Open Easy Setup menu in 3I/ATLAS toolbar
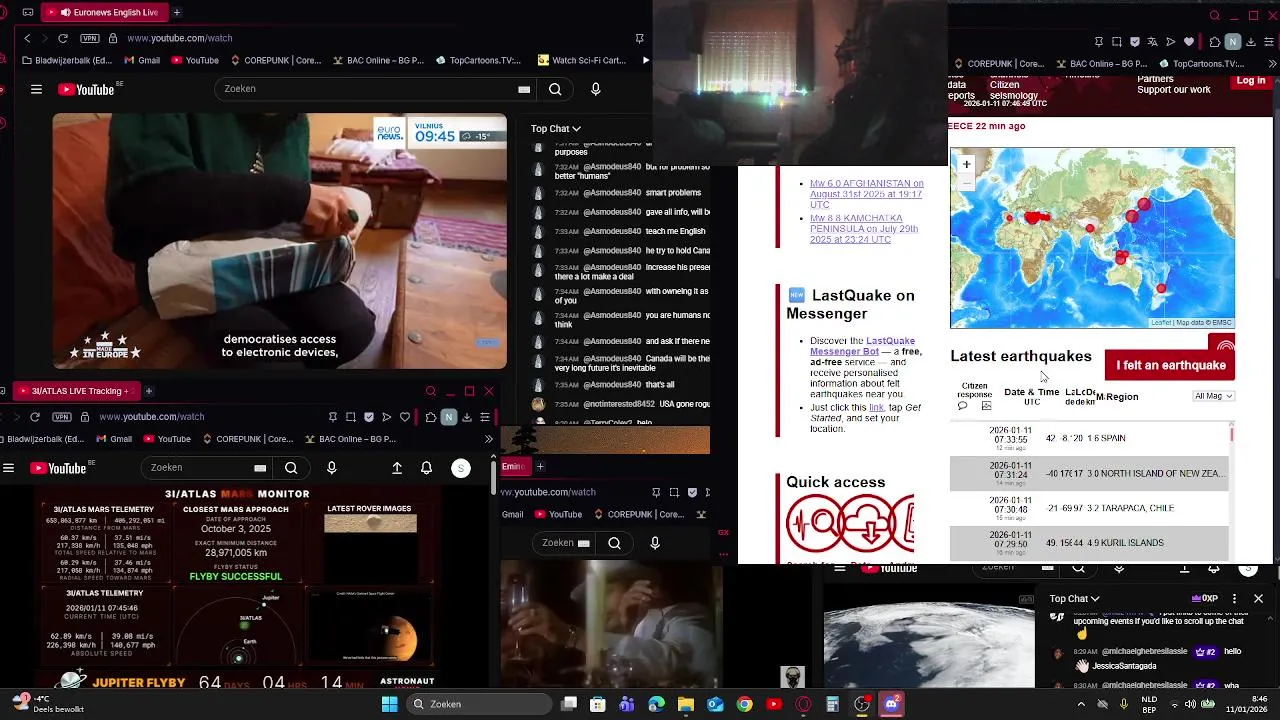Image resolution: width=1280 pixels, height=720 pixels. 485,416
